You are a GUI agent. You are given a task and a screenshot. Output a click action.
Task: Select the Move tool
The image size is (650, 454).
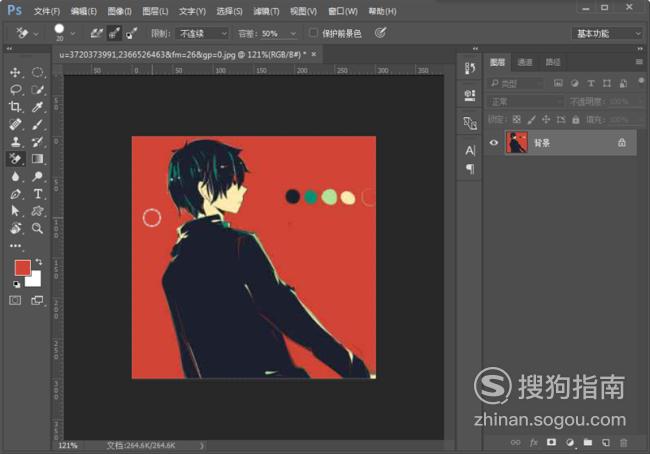[x=15, y=73]
